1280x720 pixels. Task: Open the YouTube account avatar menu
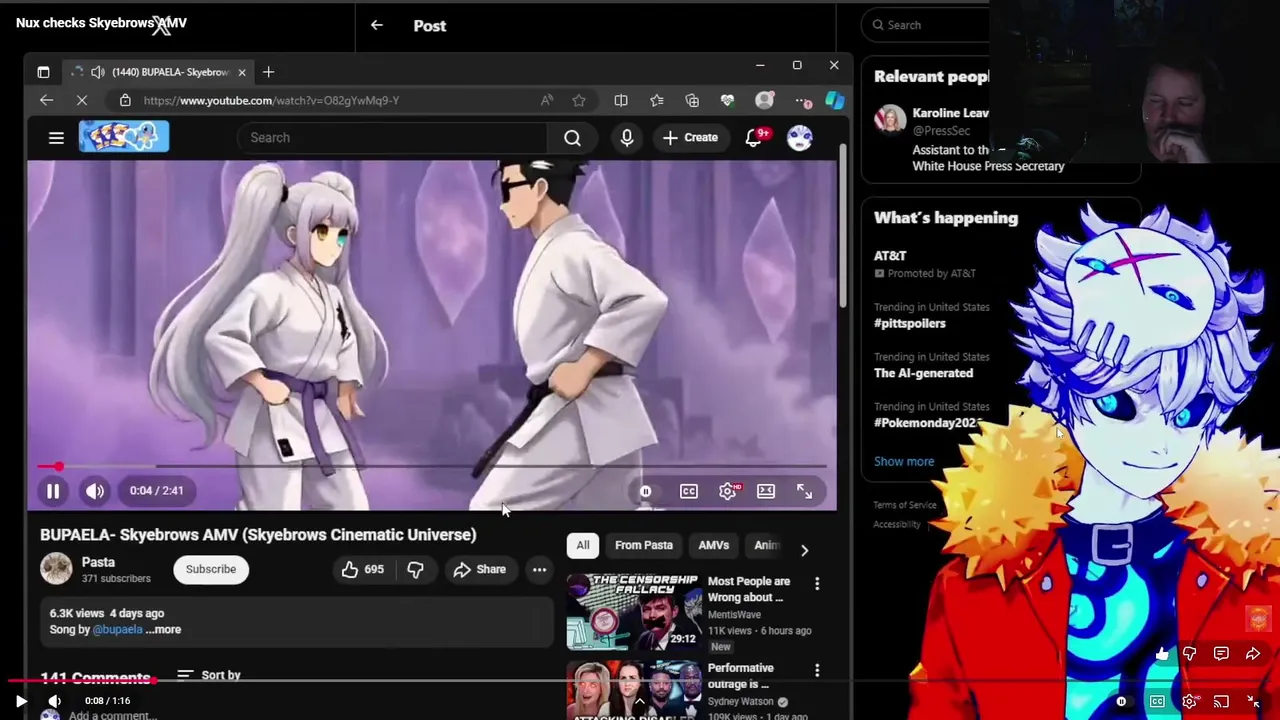pos(800,138)
